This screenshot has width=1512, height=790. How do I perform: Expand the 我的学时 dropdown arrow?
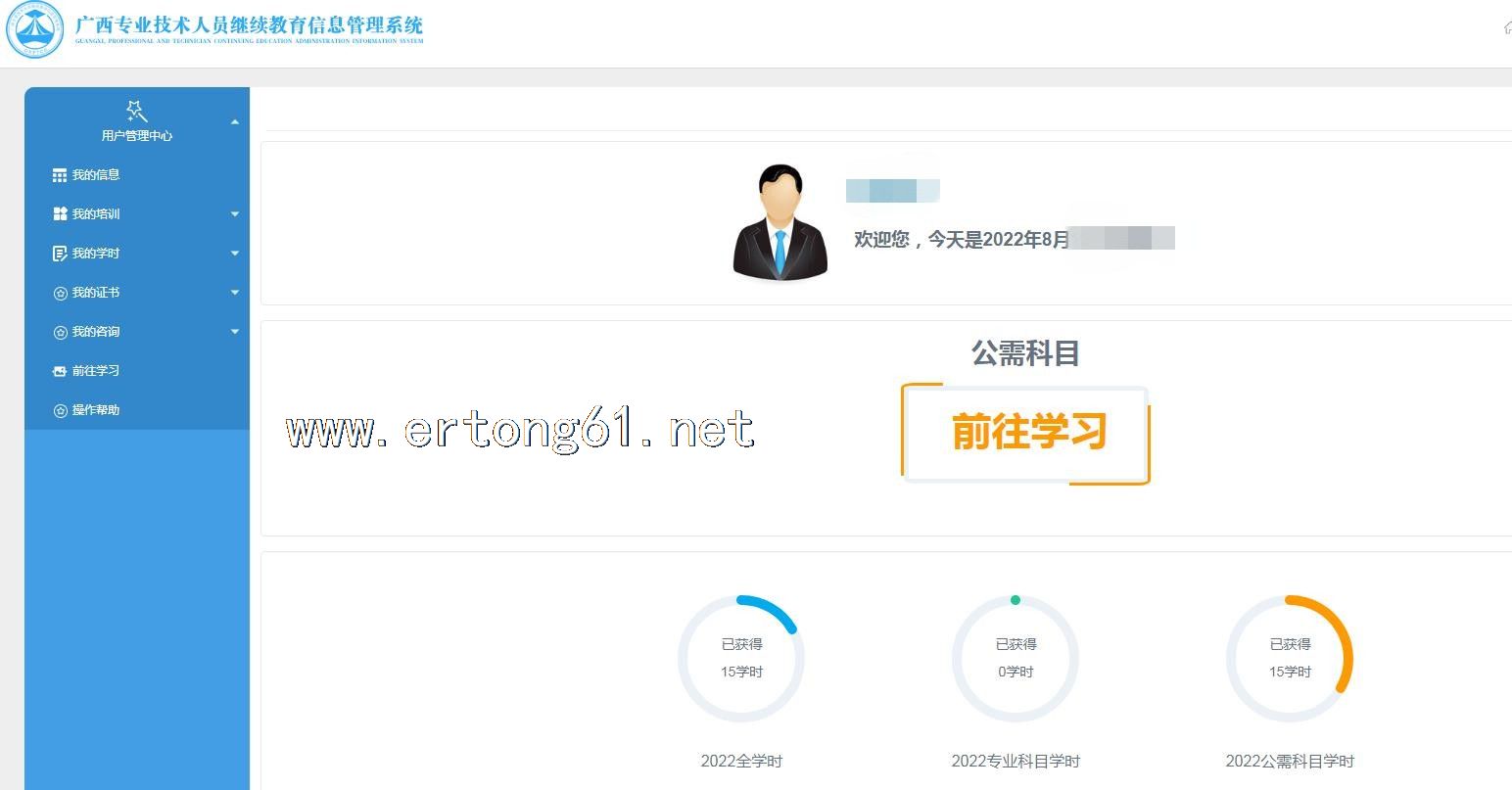[235, 254]
